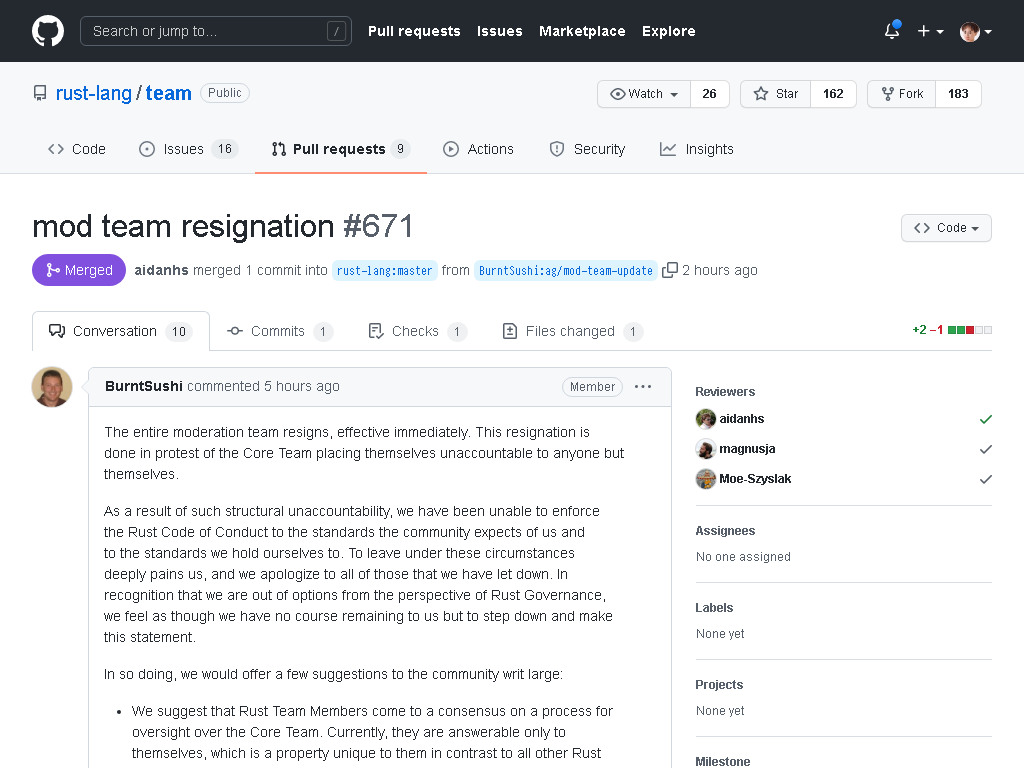
Task: Click the Security shield icon
Action: point(556,149)
